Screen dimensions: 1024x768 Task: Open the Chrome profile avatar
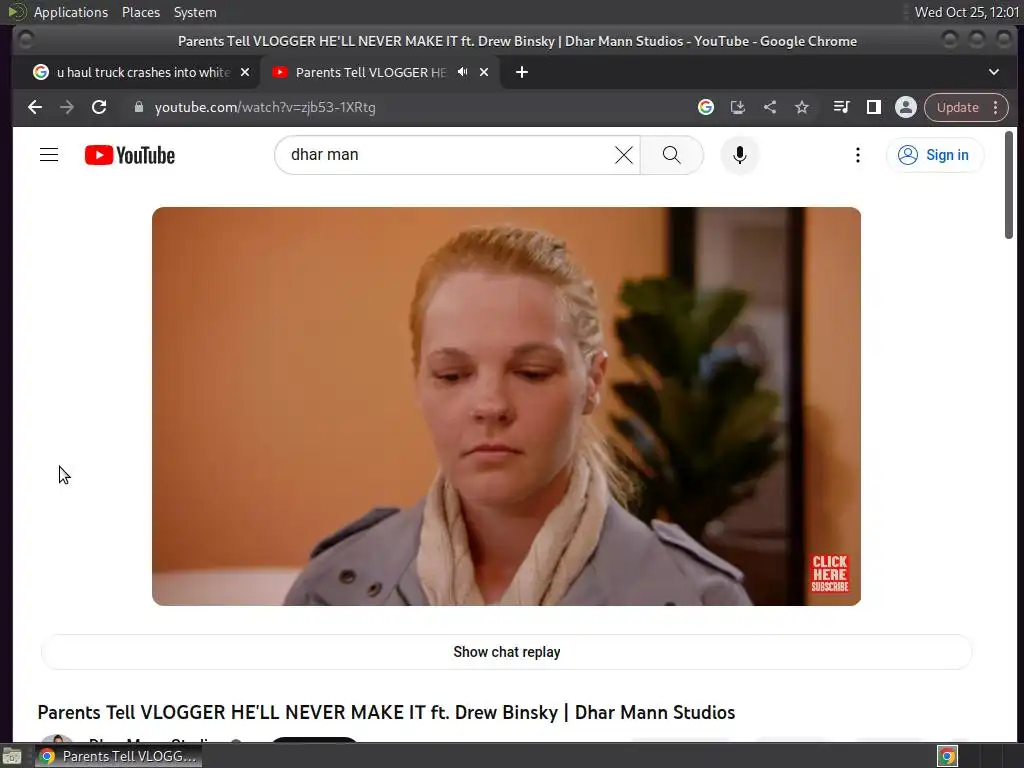pyautogui.click(x=905, y=107)
